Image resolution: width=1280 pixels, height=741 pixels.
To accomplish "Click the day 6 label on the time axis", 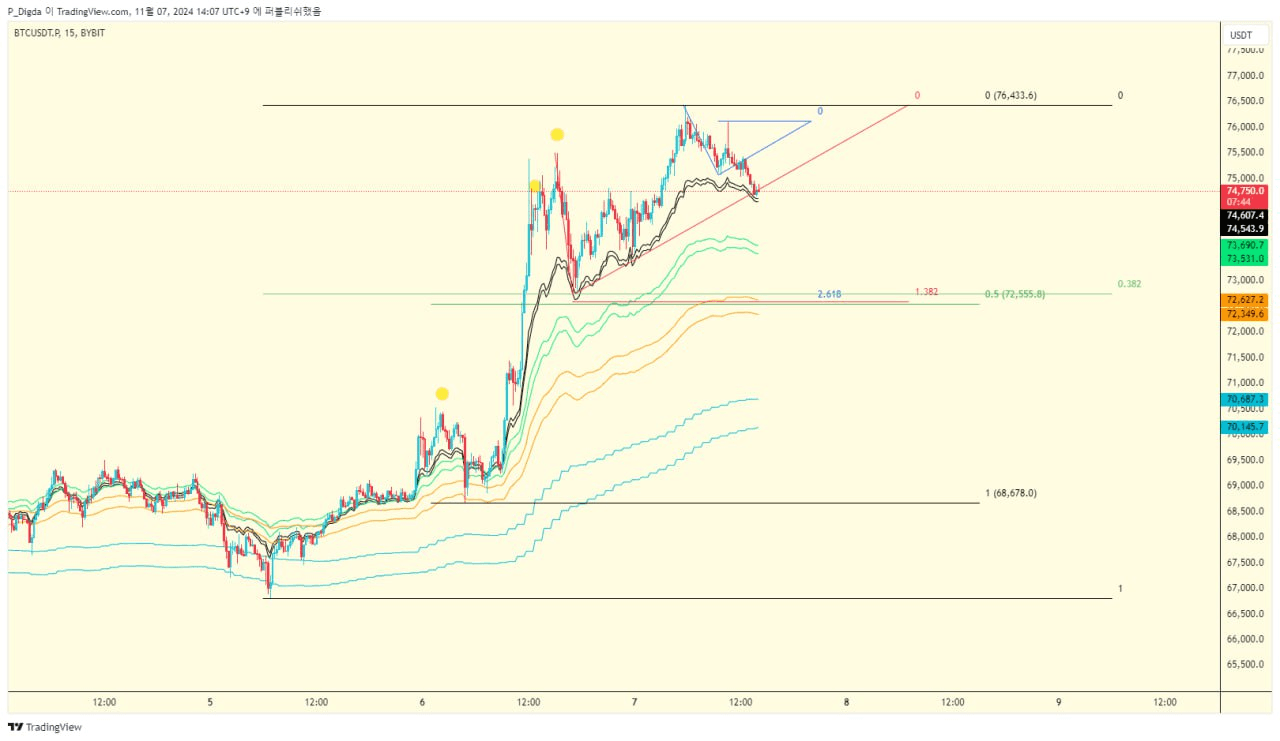I will point(422,702).
